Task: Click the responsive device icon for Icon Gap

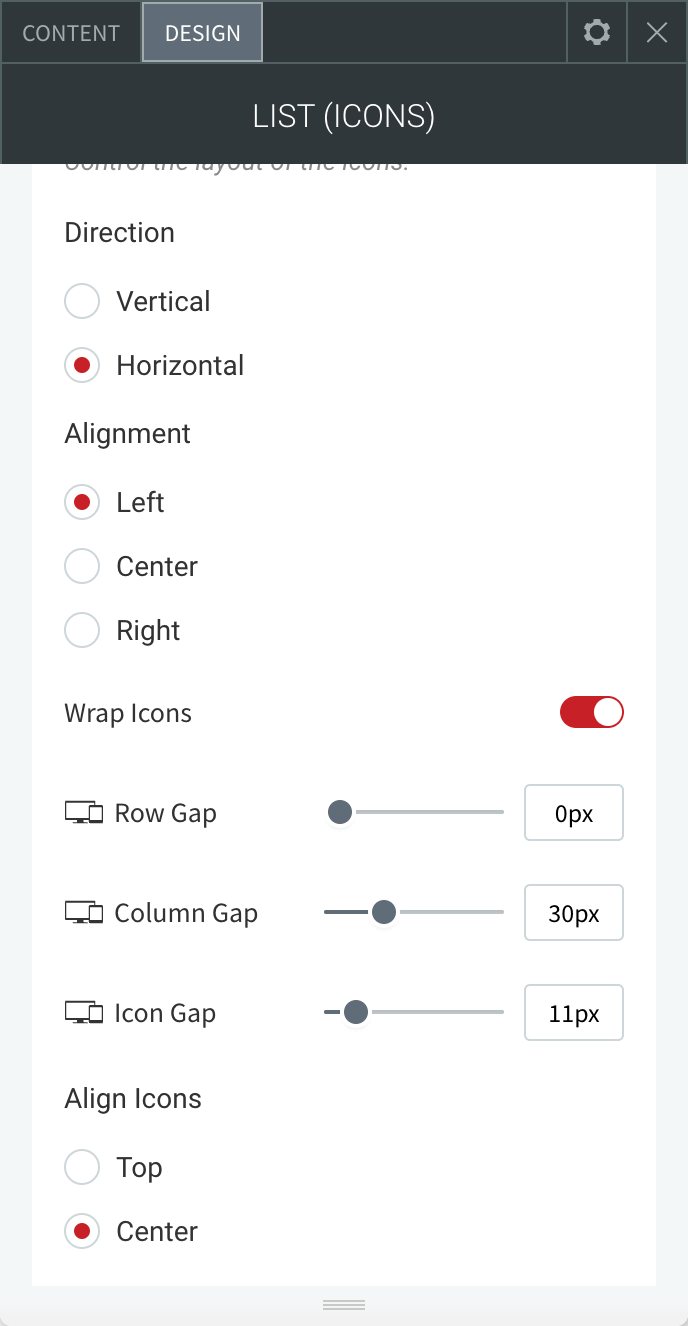Action: (x=84, y=1013)
